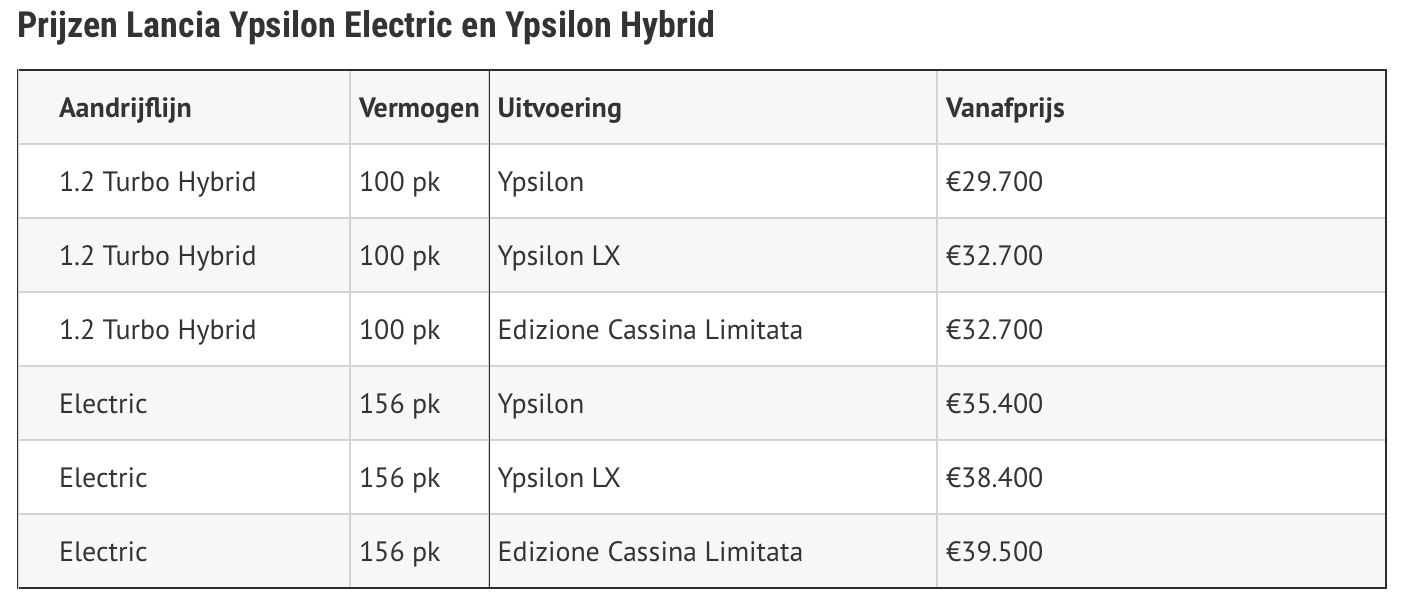1424x616 pixels.
Task: Select Ypsilon in the €35.400 row
Action: [x=541, y=404]
